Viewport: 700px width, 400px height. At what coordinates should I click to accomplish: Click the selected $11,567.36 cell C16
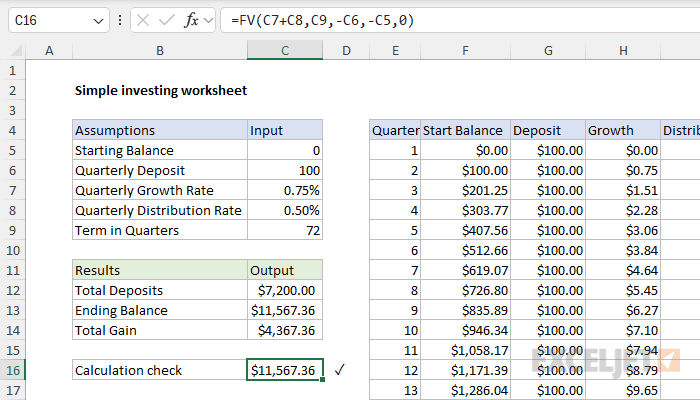click(x=285, y=371)
